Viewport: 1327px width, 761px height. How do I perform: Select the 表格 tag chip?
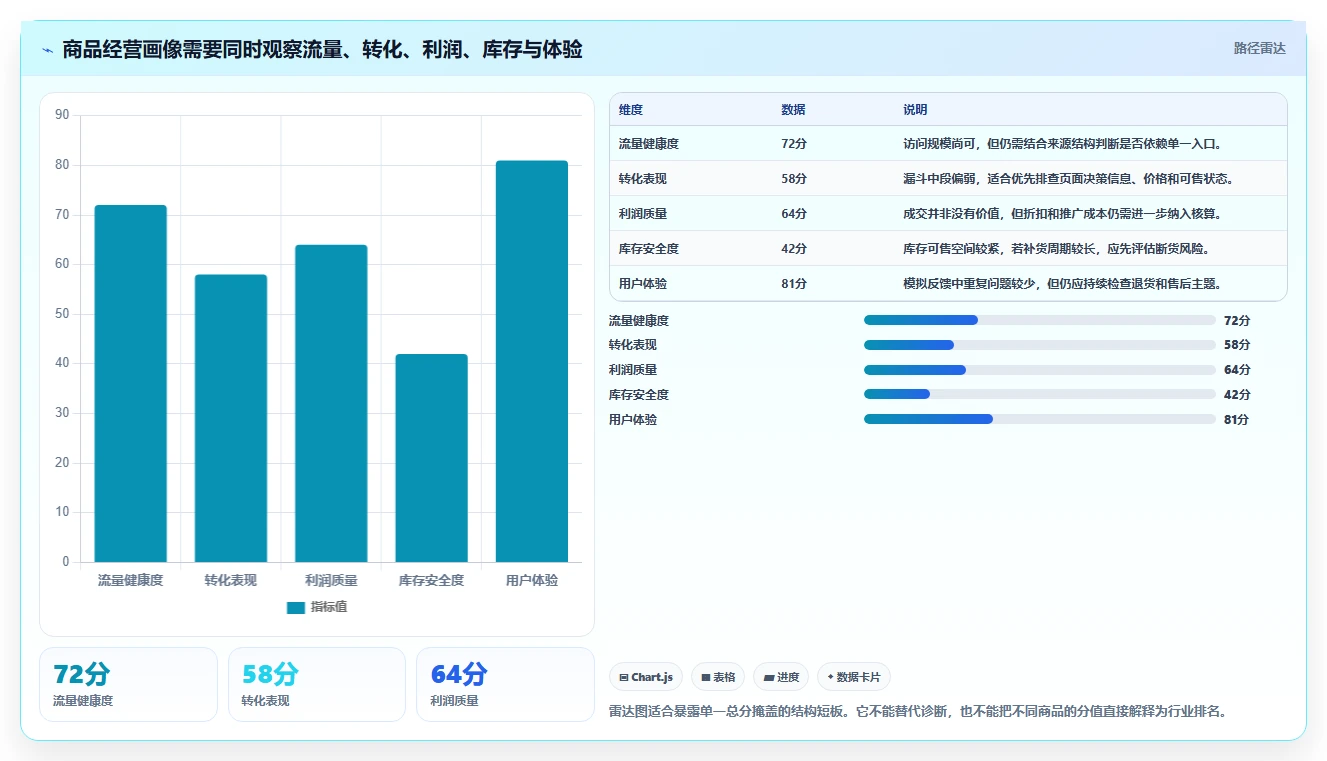[x=718, y=677]
